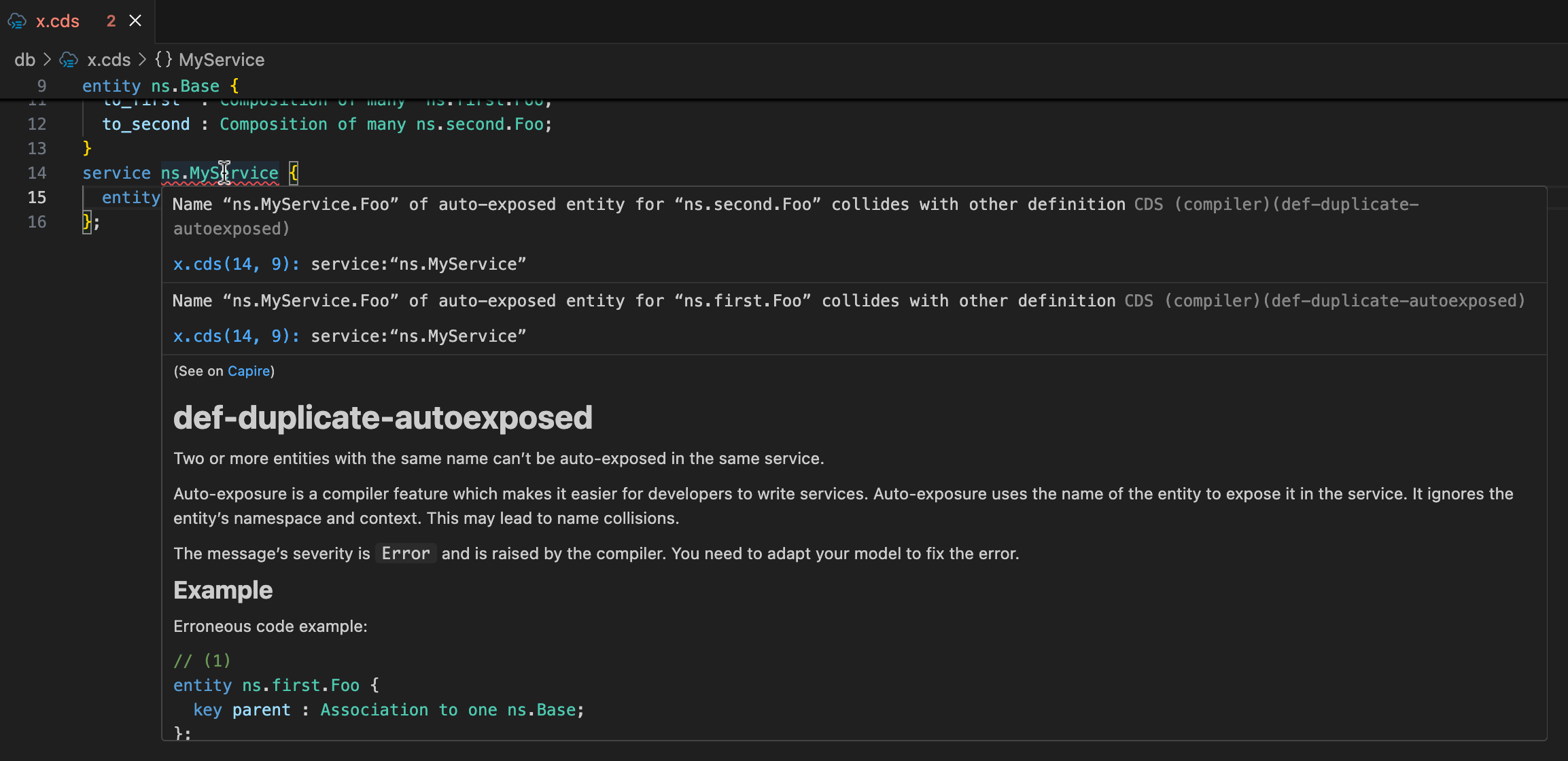
Task: Select the x.cds editor tab
Action: click(x=77, y=21)
